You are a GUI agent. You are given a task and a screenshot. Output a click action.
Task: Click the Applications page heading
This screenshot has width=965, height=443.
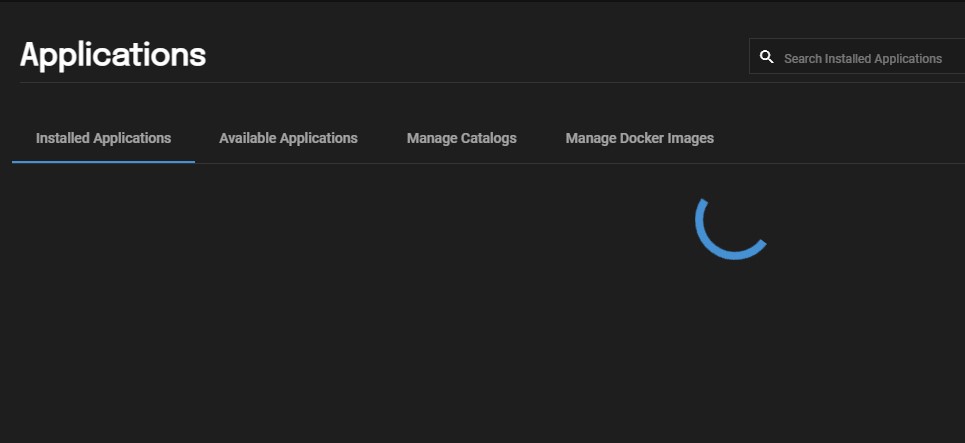pyautogui.click(x=113, y=55)
